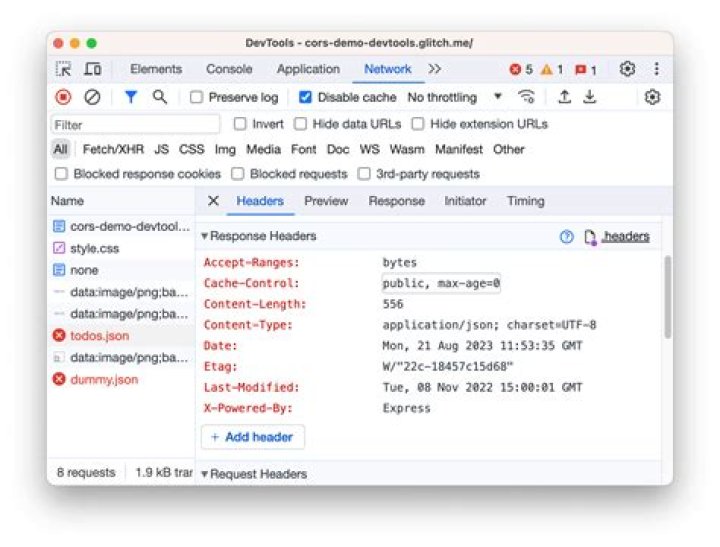Click dummy.json red error icon
720x547 pixels.
59,379
